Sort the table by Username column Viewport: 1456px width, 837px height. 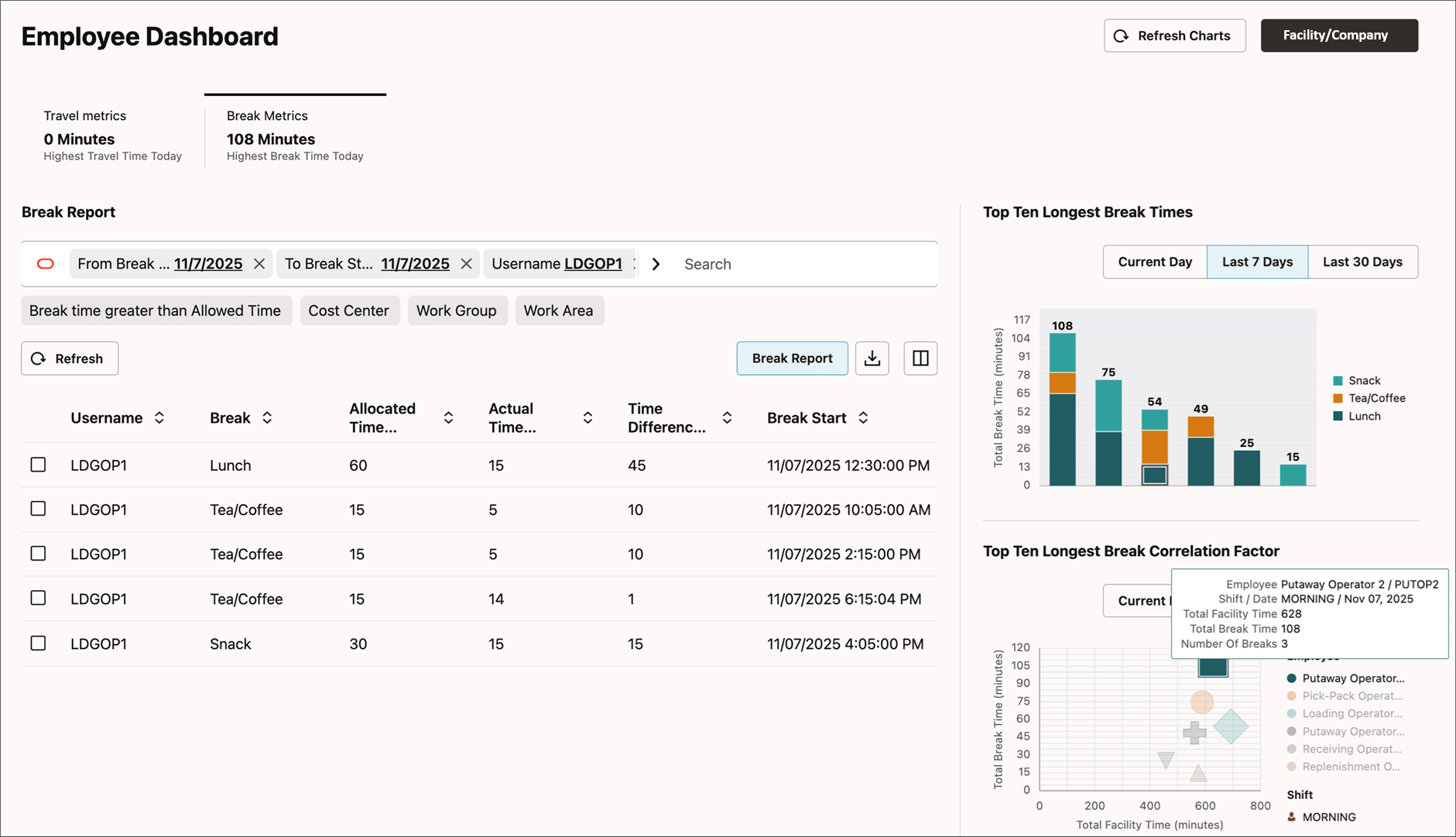(x=159, y=417)
